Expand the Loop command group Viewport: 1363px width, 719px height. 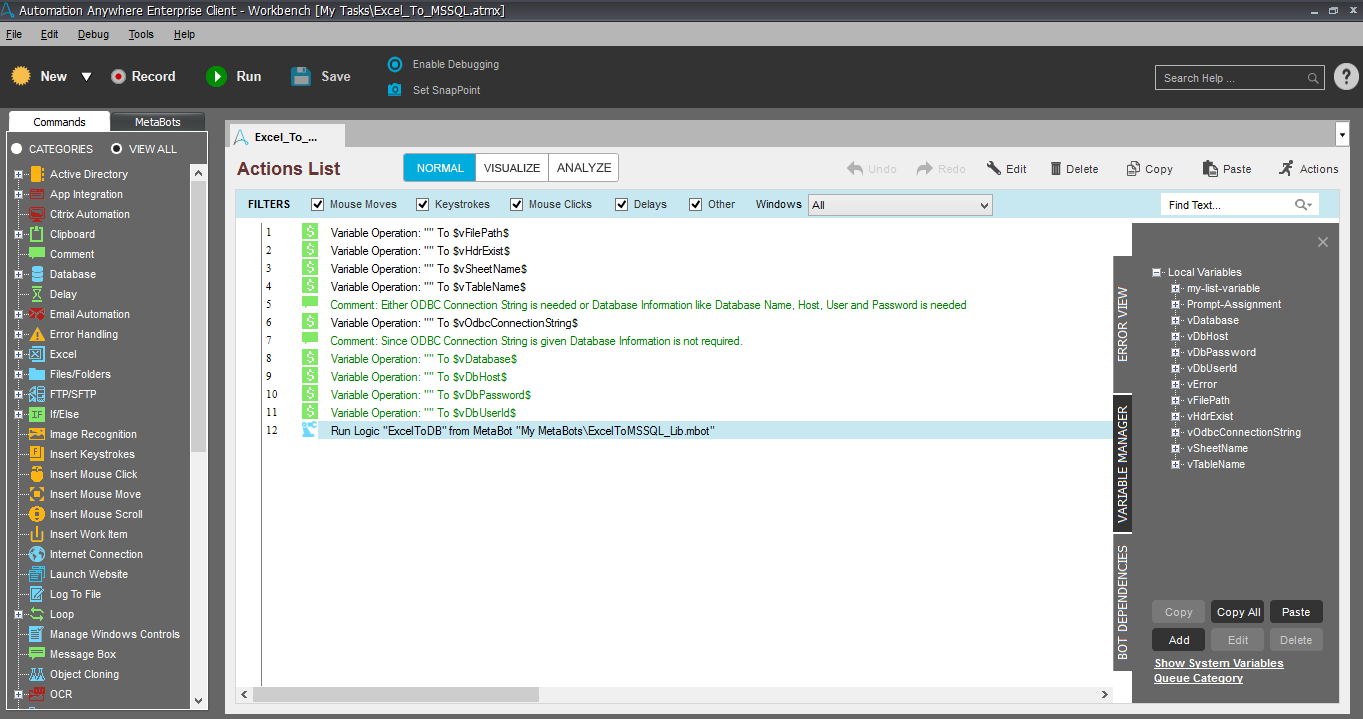tap(18, 614)
